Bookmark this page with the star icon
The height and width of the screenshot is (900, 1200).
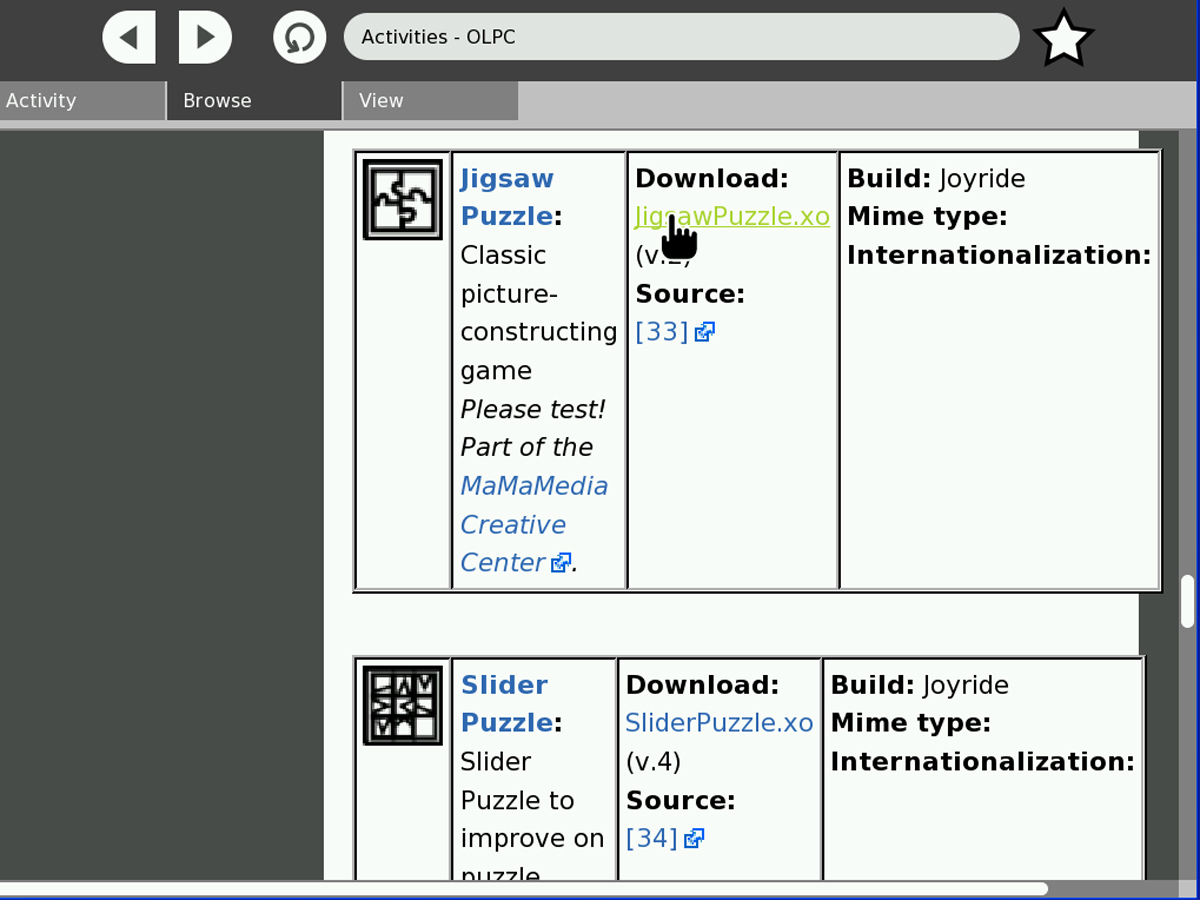(x=1063, y=39)
